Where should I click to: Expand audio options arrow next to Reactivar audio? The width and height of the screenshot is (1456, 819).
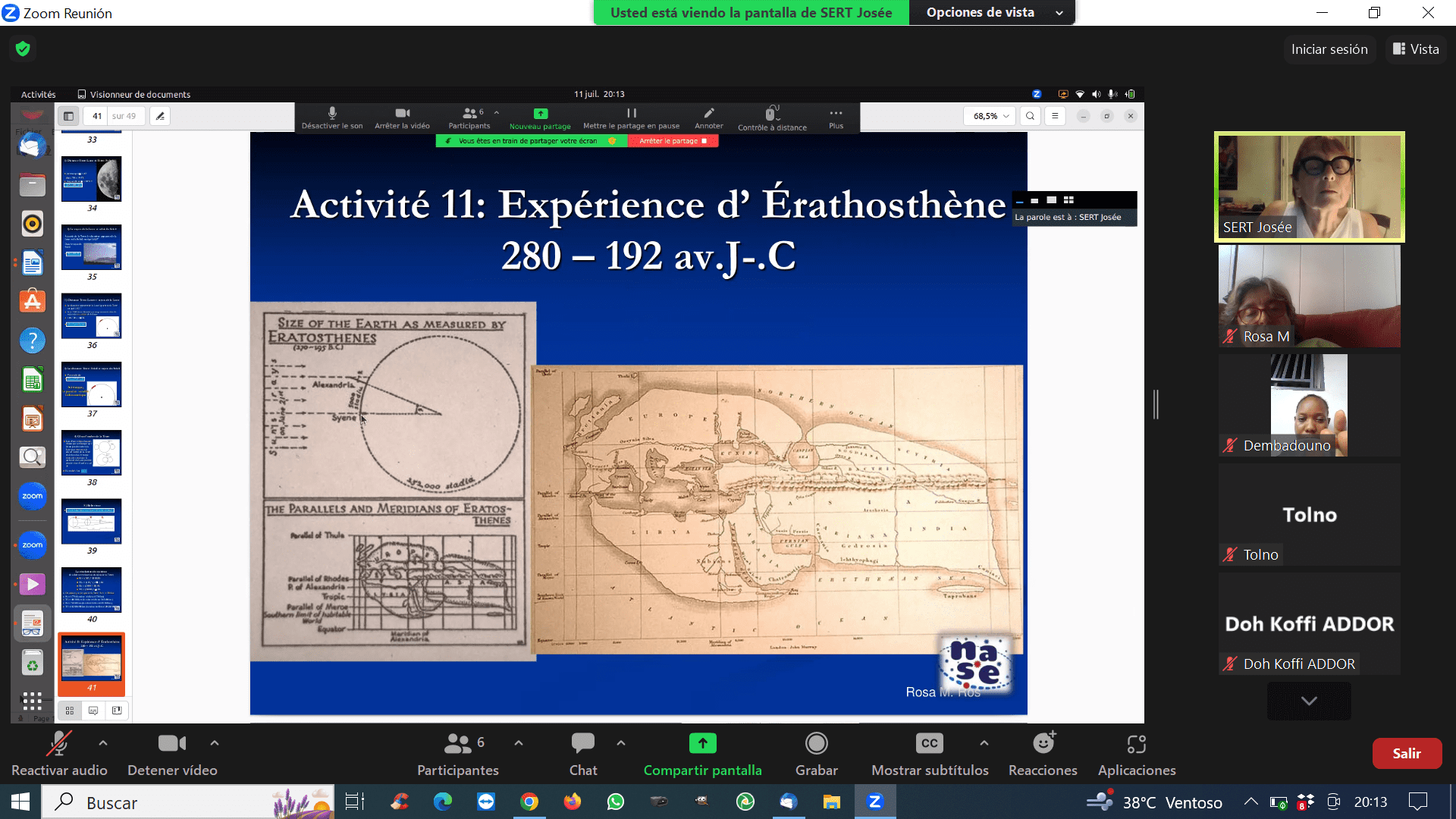(103, 743)
